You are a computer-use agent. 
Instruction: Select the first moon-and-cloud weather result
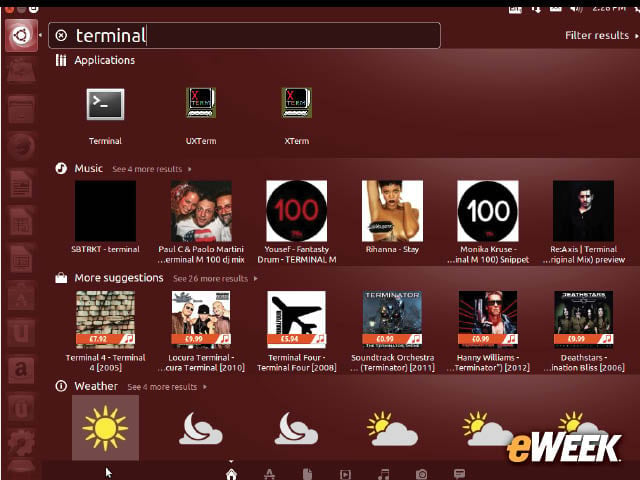point(201,429)
